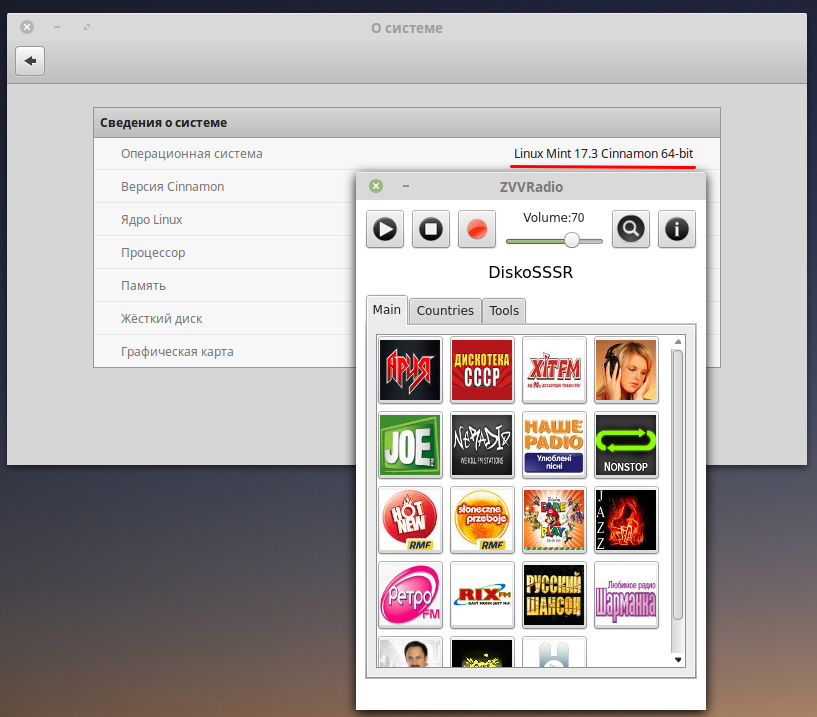Choose the Хіт FM station
Screen dimensions: 817x717
click(x=554, y=370)
